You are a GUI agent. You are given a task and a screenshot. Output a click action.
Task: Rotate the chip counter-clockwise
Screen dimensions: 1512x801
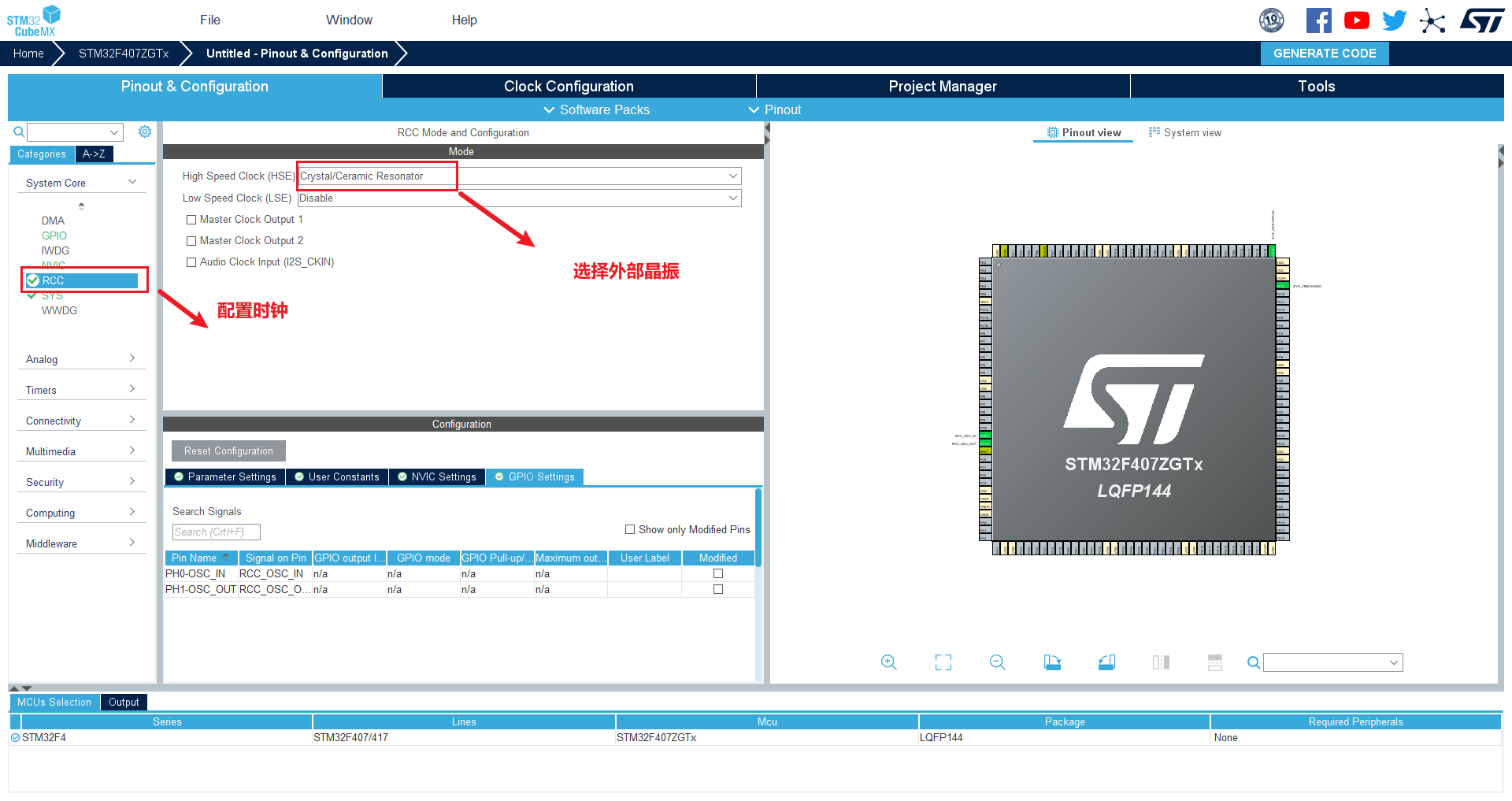click(1106, 662)
